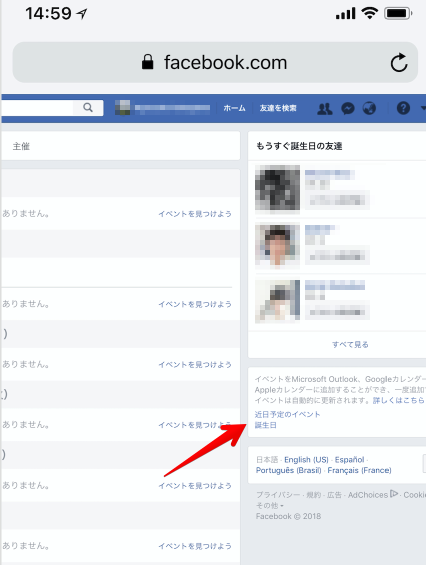Tap the 14:59 clock in status bar

coord(48,14)
